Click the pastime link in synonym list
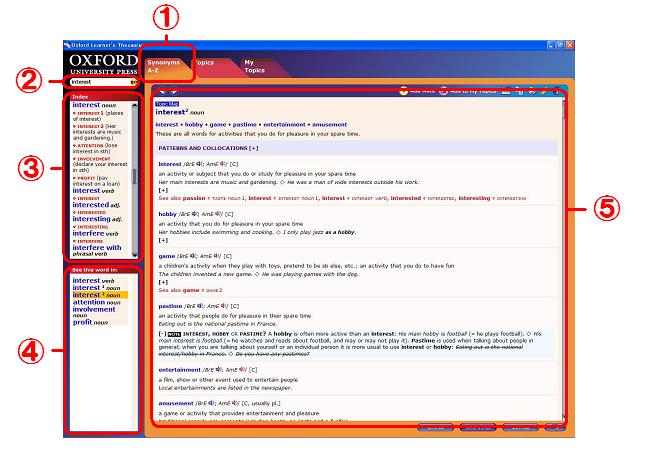This screenshot has height=460, width=650. pos(244,125)
